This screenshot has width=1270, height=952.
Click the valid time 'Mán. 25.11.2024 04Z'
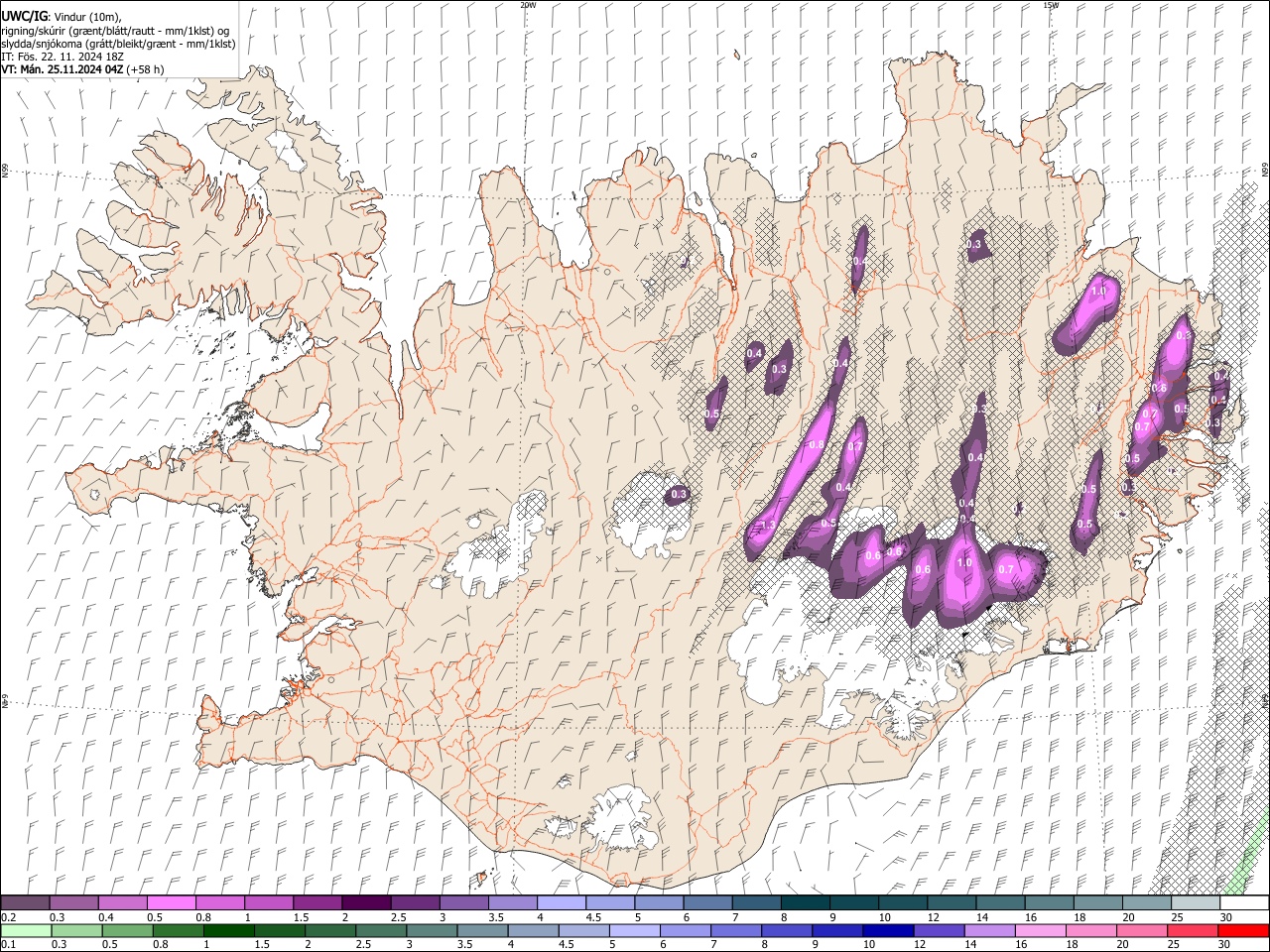72,69
